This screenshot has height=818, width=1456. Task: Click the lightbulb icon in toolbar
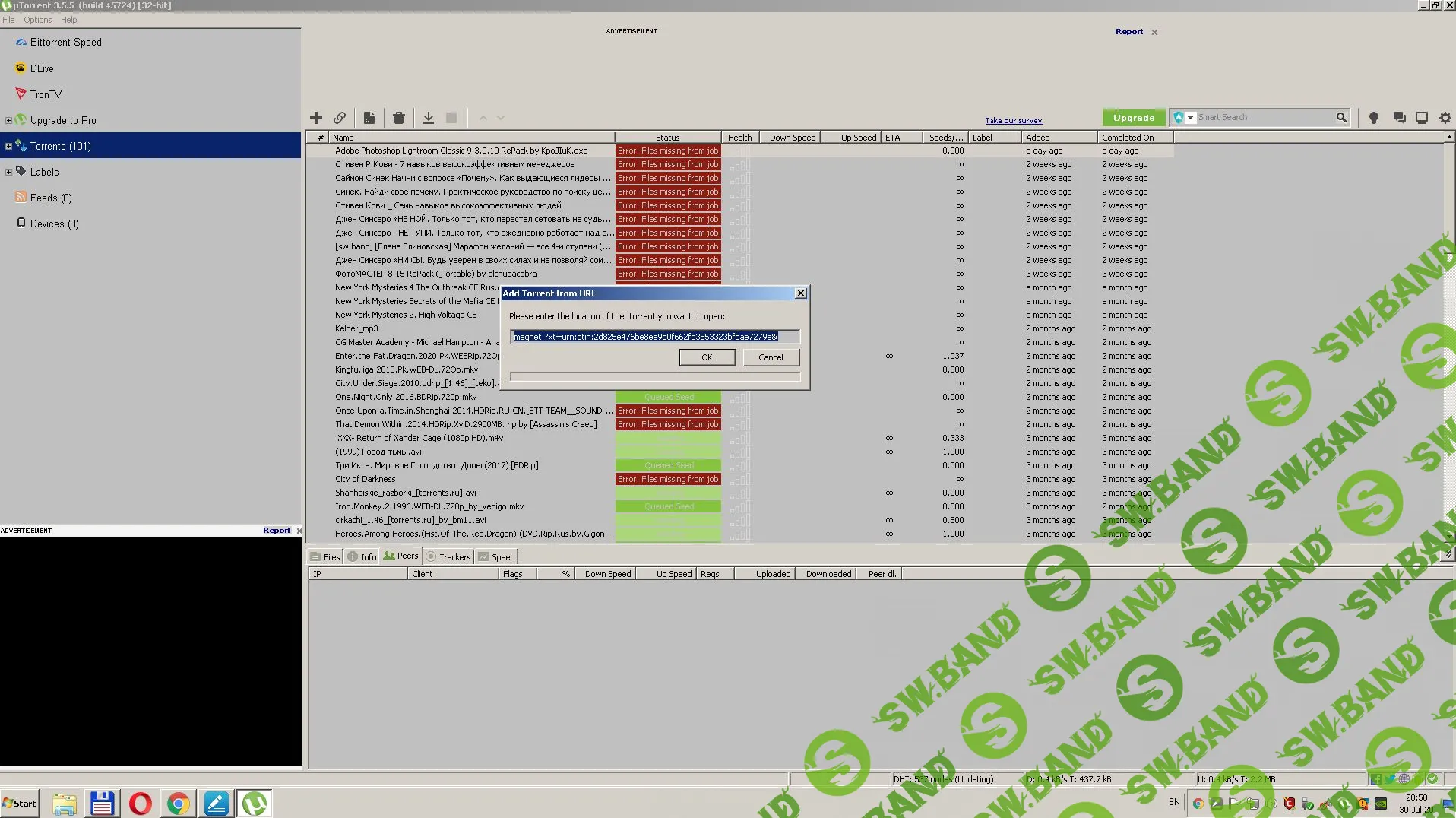[x=1373, y=118]
